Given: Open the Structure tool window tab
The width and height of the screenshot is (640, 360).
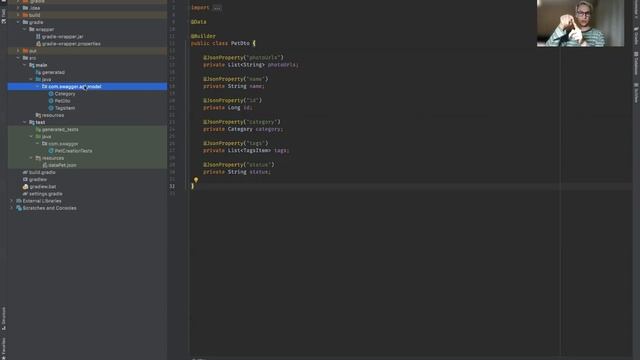Looking at the screenshot, I should coord(4,318).
